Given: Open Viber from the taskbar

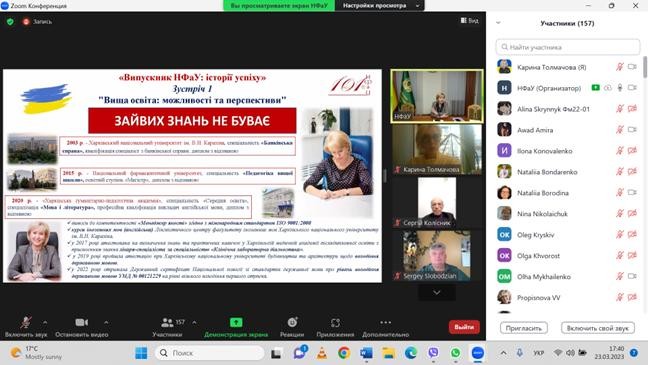Looking at the screenshot, I should coord(433,353).
